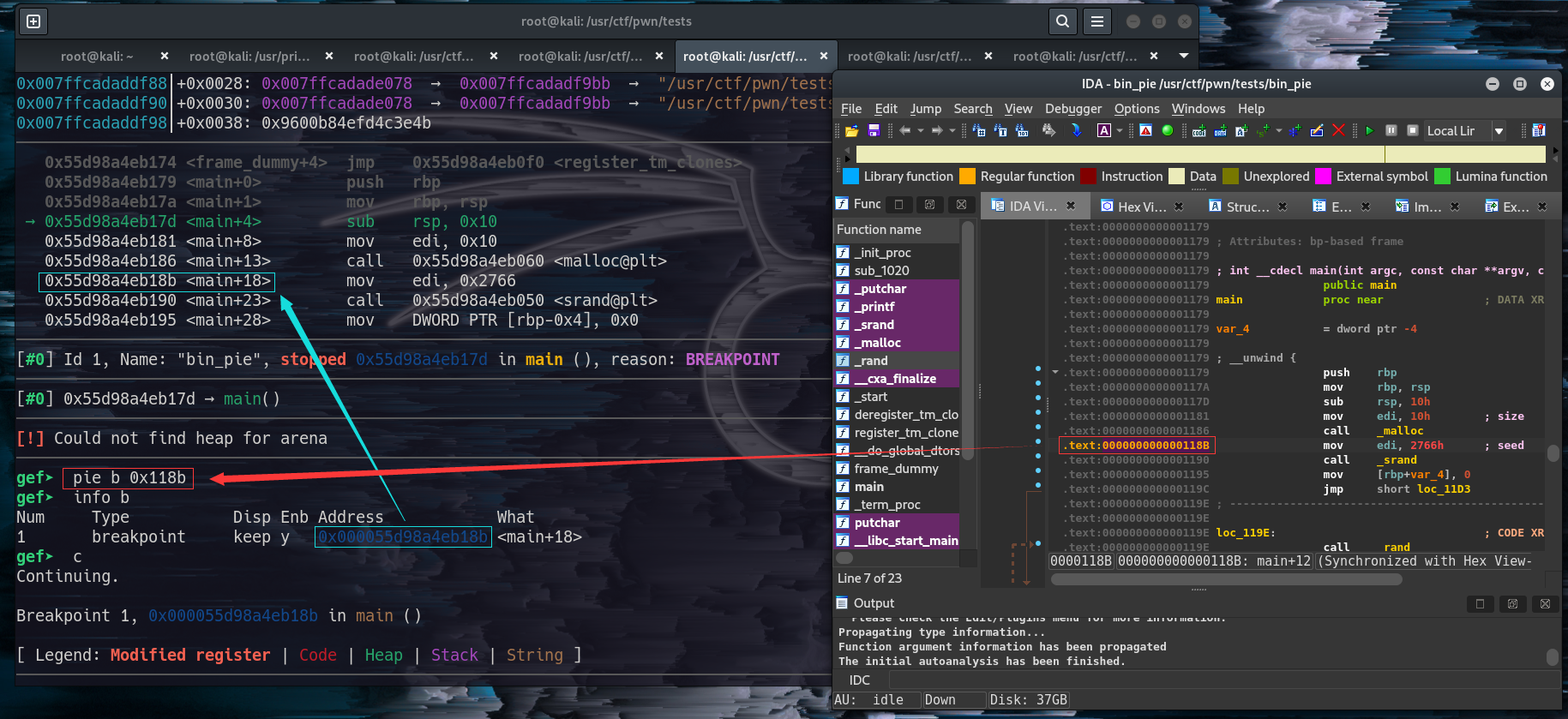Open the Jump menu in IDA
Viewport: 1568px width, 719px height.
(x=926, y=109)
